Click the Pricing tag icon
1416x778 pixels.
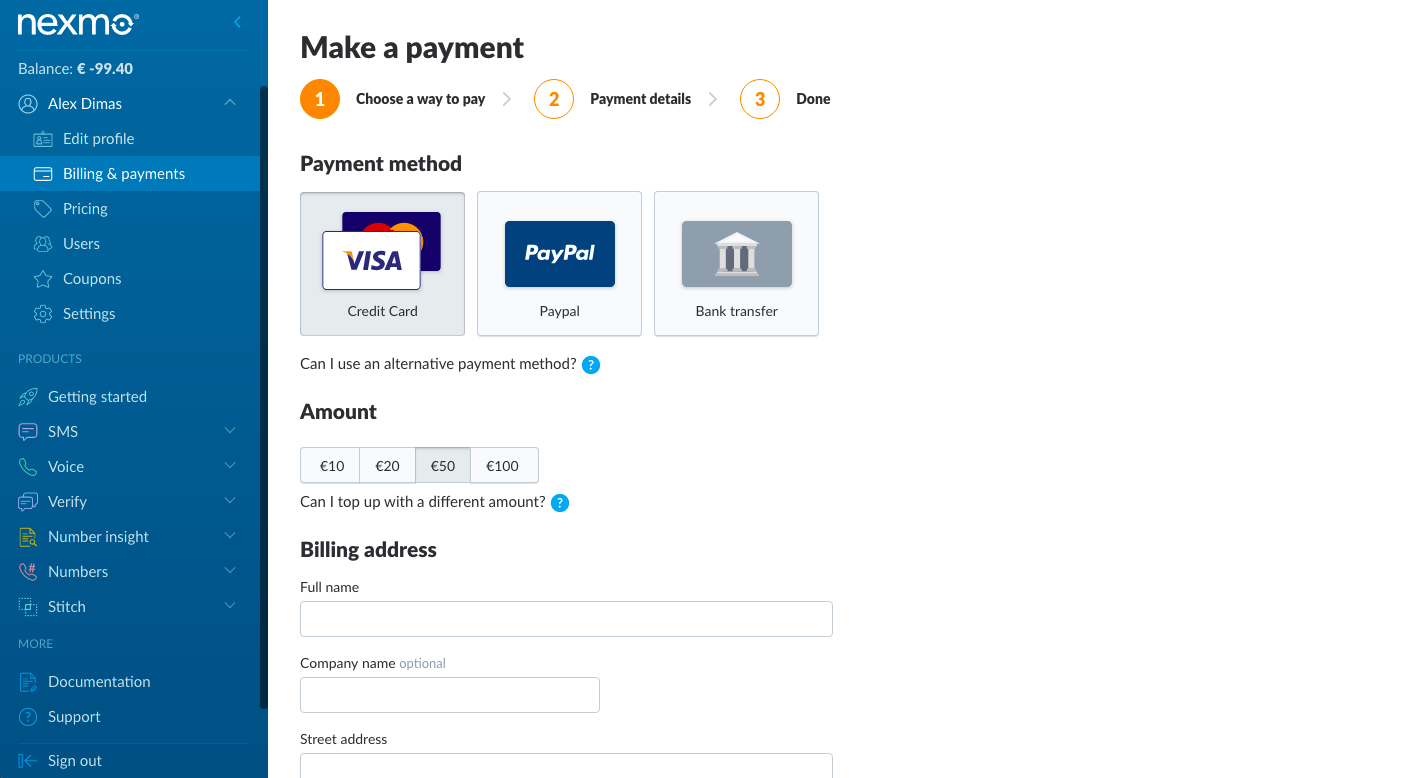(42, 209)
